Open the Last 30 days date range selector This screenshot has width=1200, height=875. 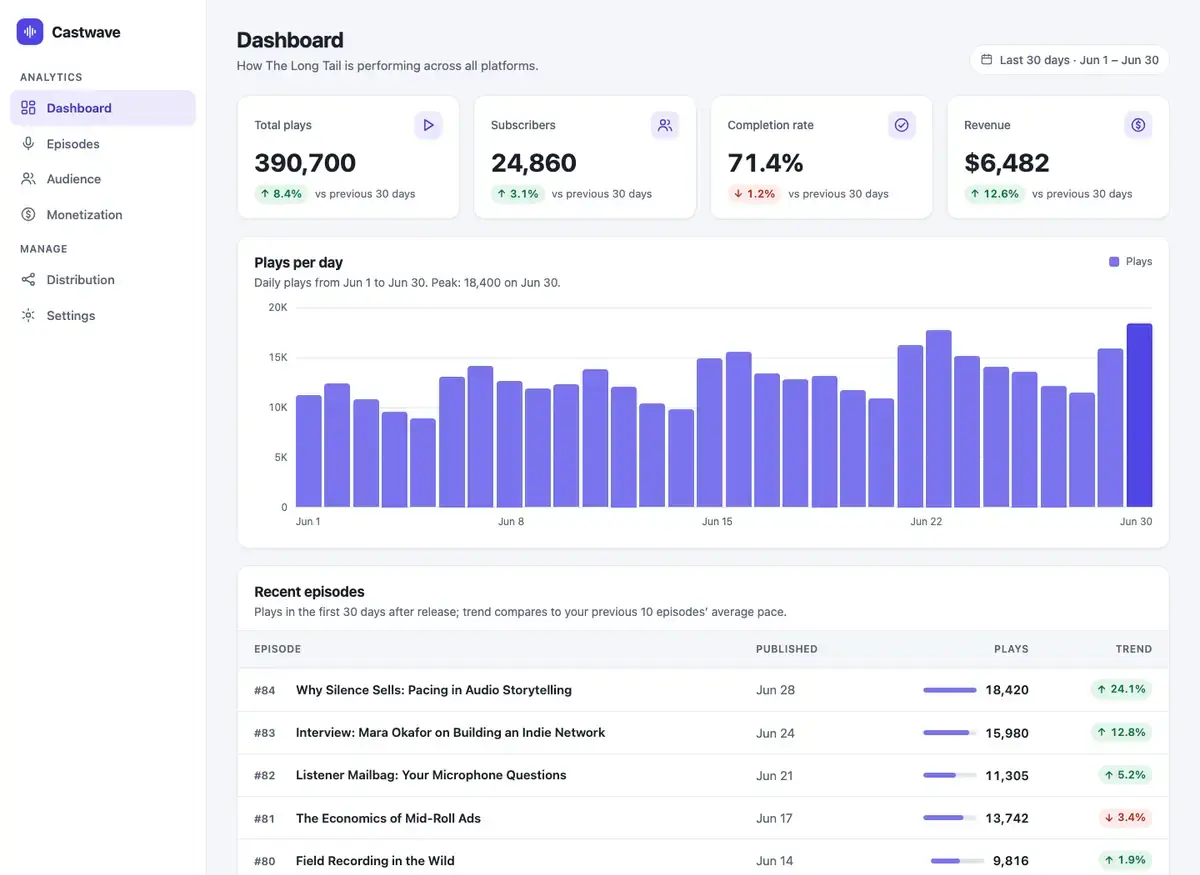click(1069, 60)
